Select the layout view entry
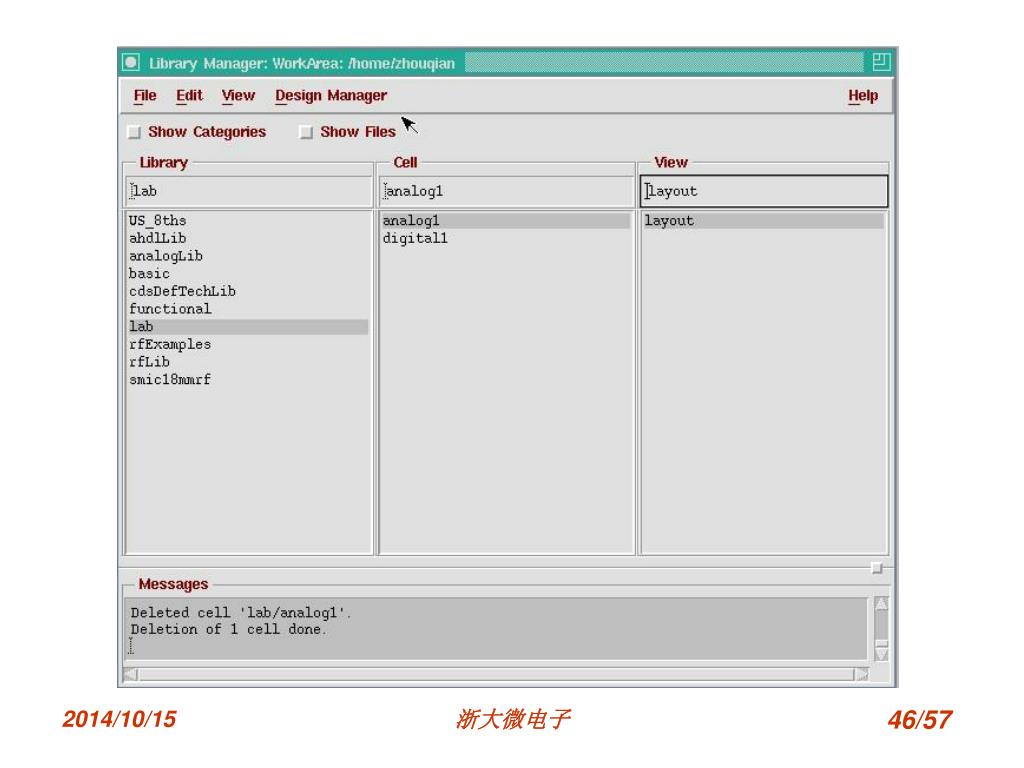Screen dimensions: 1024x768 pos(669,221)
